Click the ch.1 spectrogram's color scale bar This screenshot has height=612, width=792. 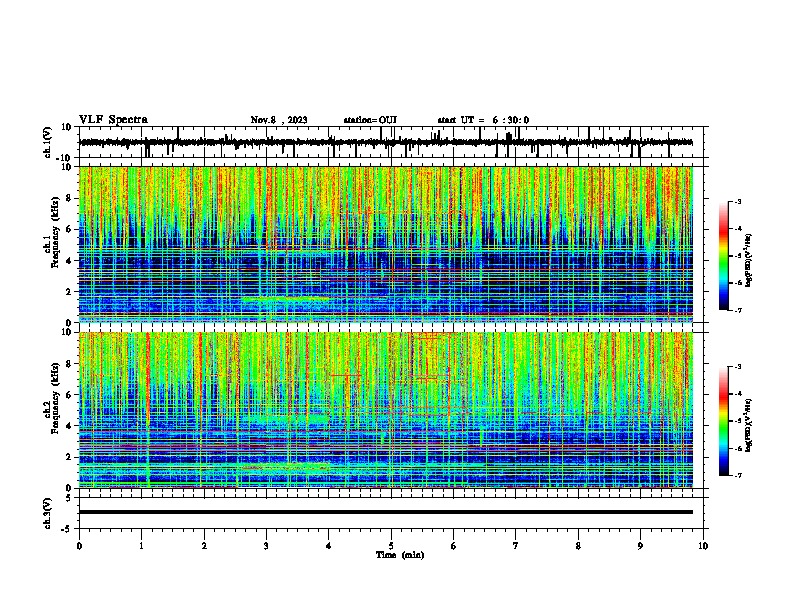tap(723, 256)
